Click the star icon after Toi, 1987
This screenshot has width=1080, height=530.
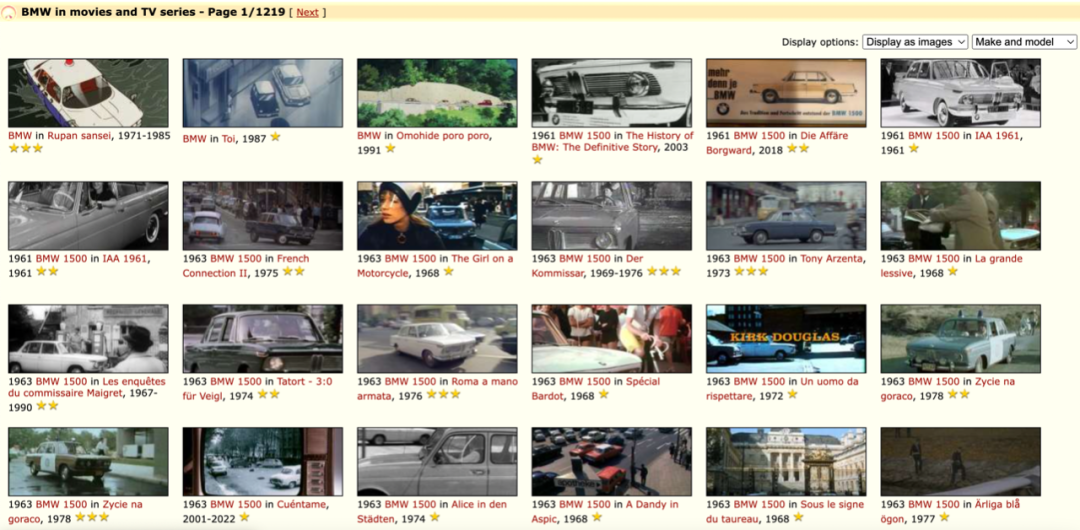click(276, 137)
